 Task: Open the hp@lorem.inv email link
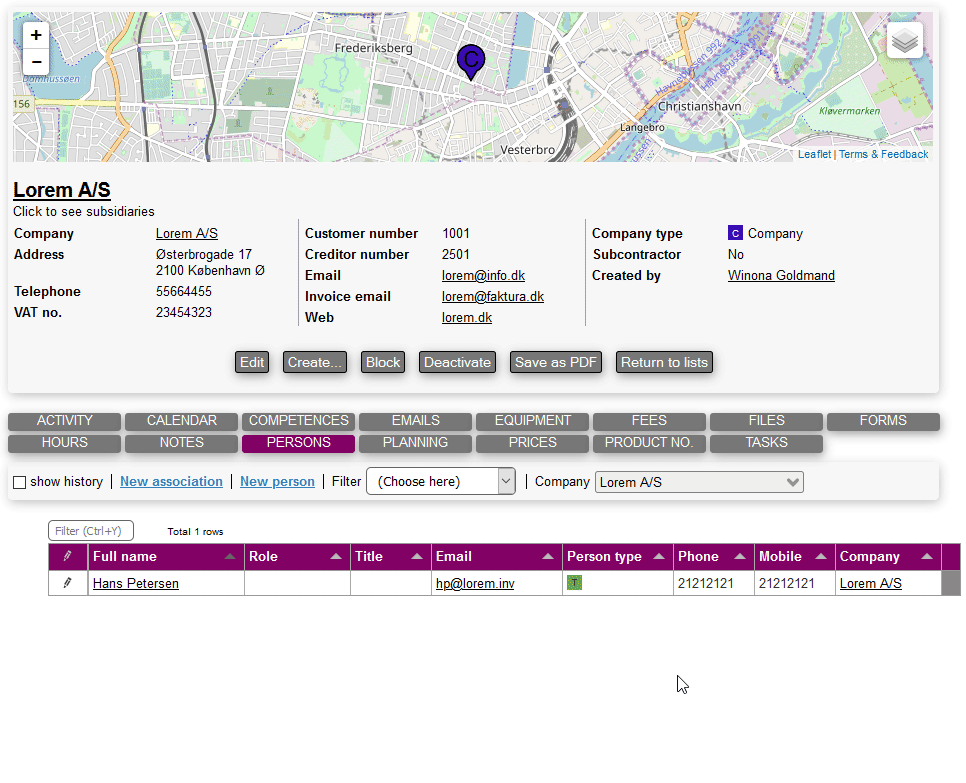click(475, 583)
